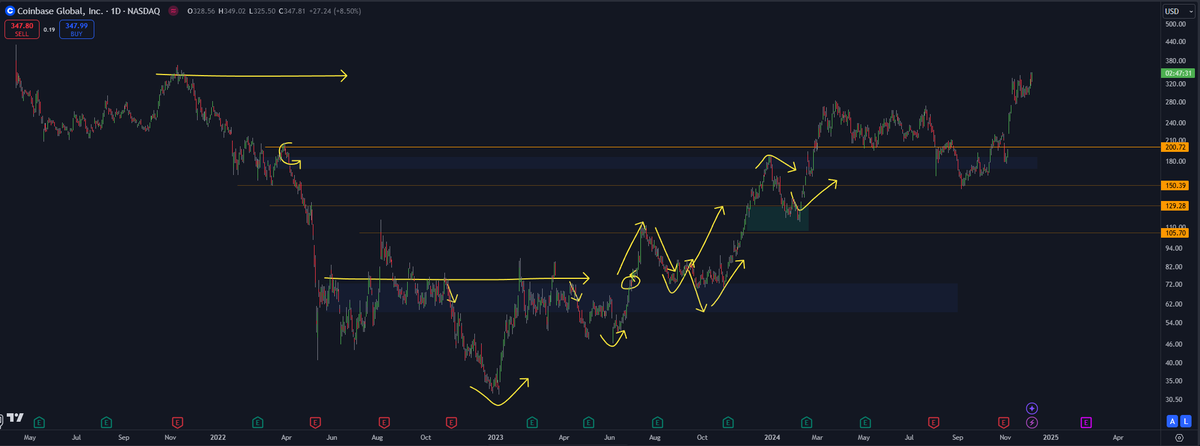Open the green earnings marker right after the 2022 label
The width and height of the screenshot is (1200, 446).
pyautogui.click(x=258, y=422)
